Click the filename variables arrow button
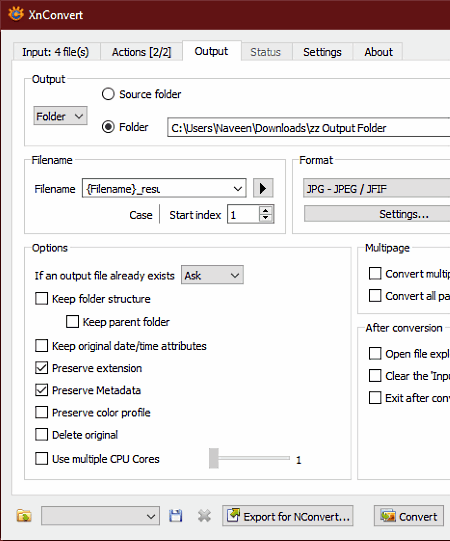This screenshot has height=541, width=450. (x=263, y=188)
